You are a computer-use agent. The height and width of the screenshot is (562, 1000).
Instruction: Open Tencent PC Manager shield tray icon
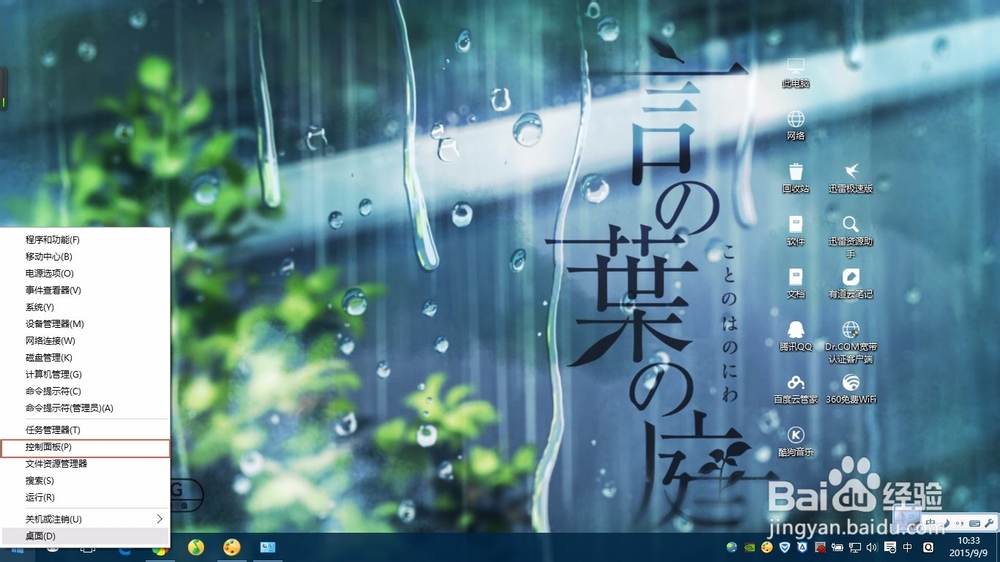coord(784,547)
